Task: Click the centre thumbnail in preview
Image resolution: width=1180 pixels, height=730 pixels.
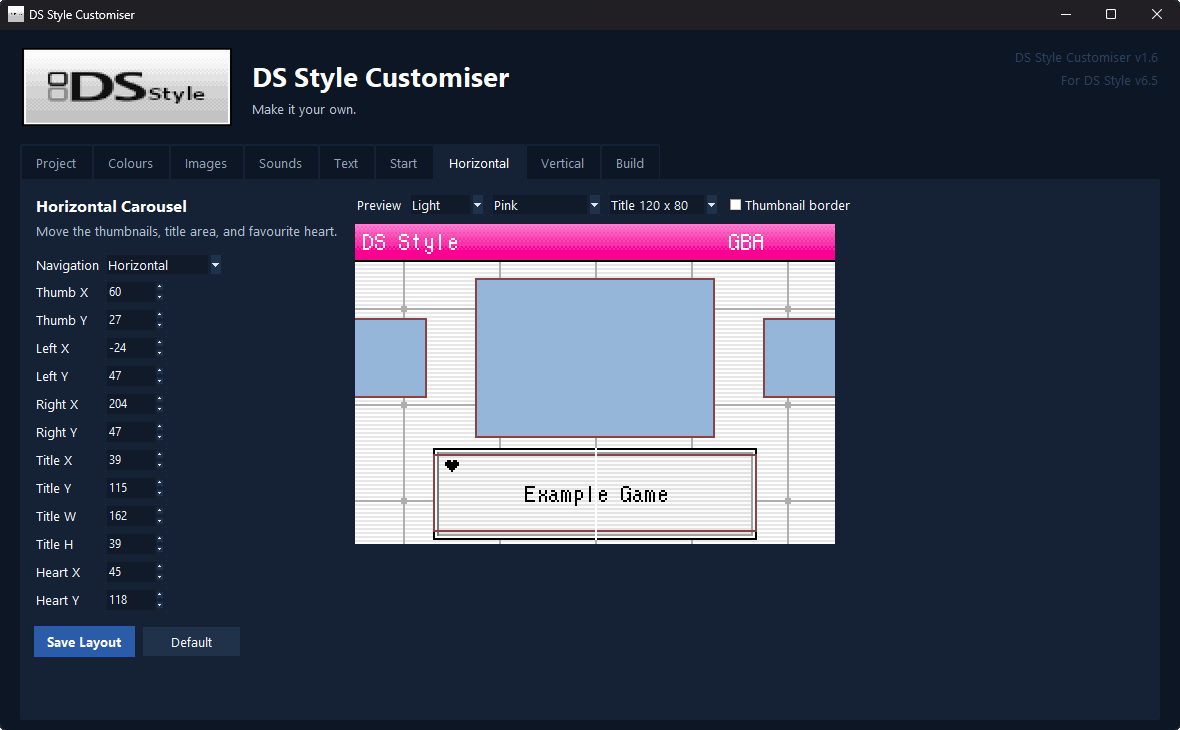Action: click(x=595, y=357)
